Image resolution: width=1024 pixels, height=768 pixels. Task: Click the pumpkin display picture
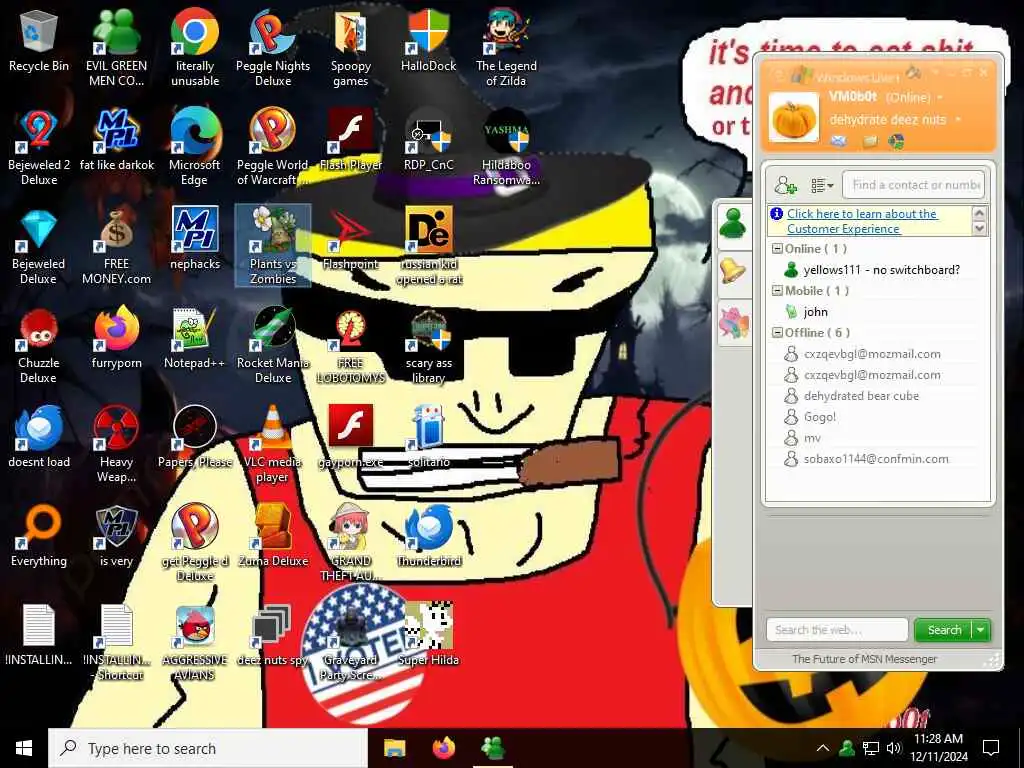[793, 118]
